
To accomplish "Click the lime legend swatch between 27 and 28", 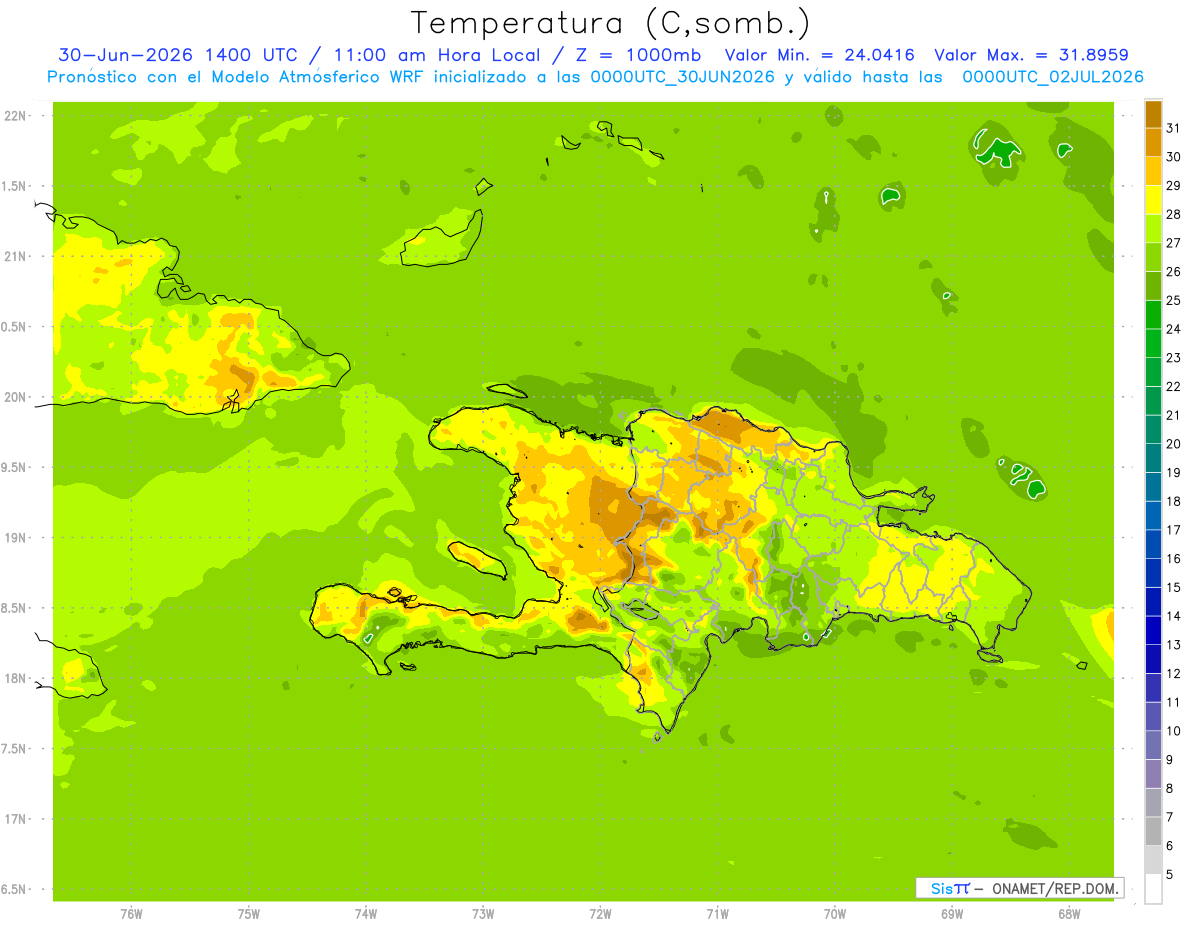I will (1153, 228).
